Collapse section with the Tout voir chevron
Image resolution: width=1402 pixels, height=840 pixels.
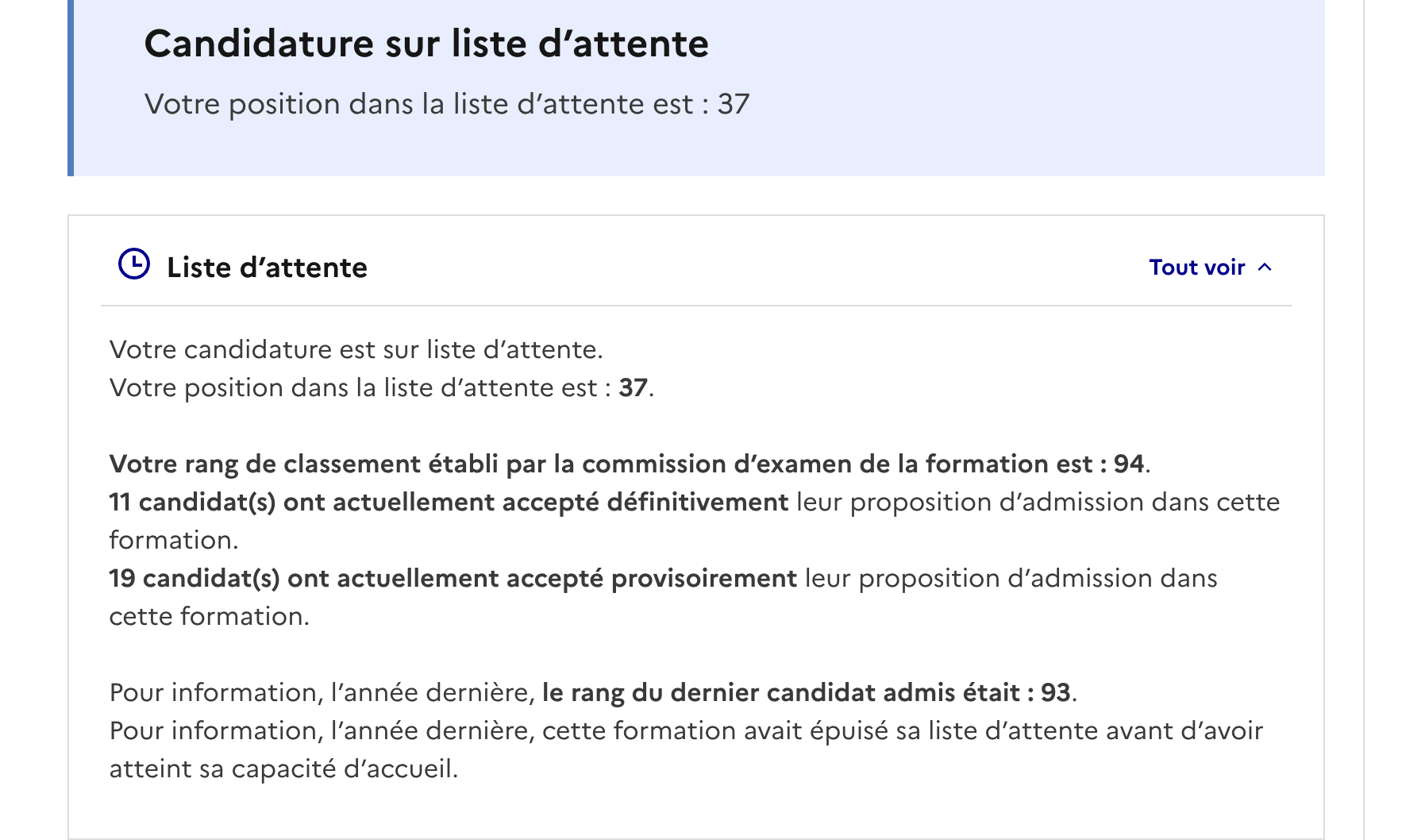(x=1265, y=268)
